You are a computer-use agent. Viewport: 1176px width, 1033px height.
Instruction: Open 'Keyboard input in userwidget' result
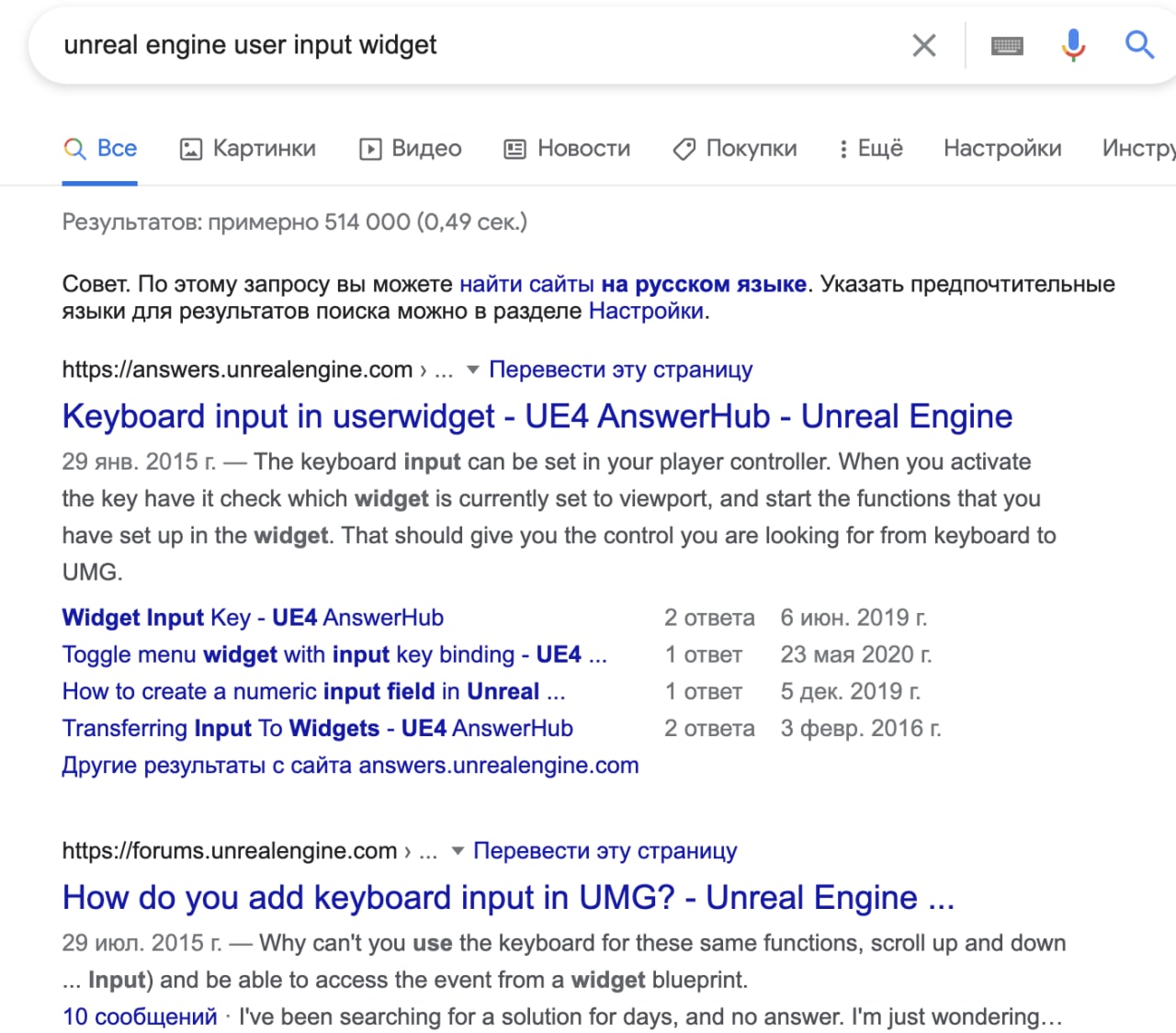tap(537, 416)
